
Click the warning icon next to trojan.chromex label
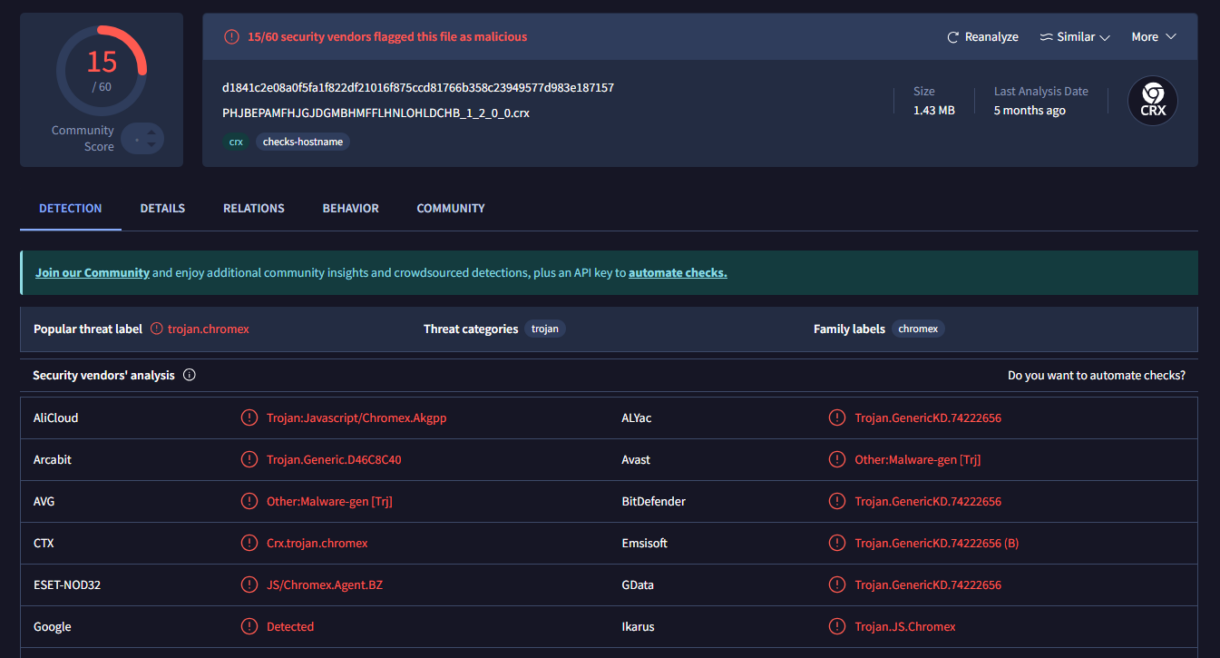pyautogui.click(x=156, y=327)
